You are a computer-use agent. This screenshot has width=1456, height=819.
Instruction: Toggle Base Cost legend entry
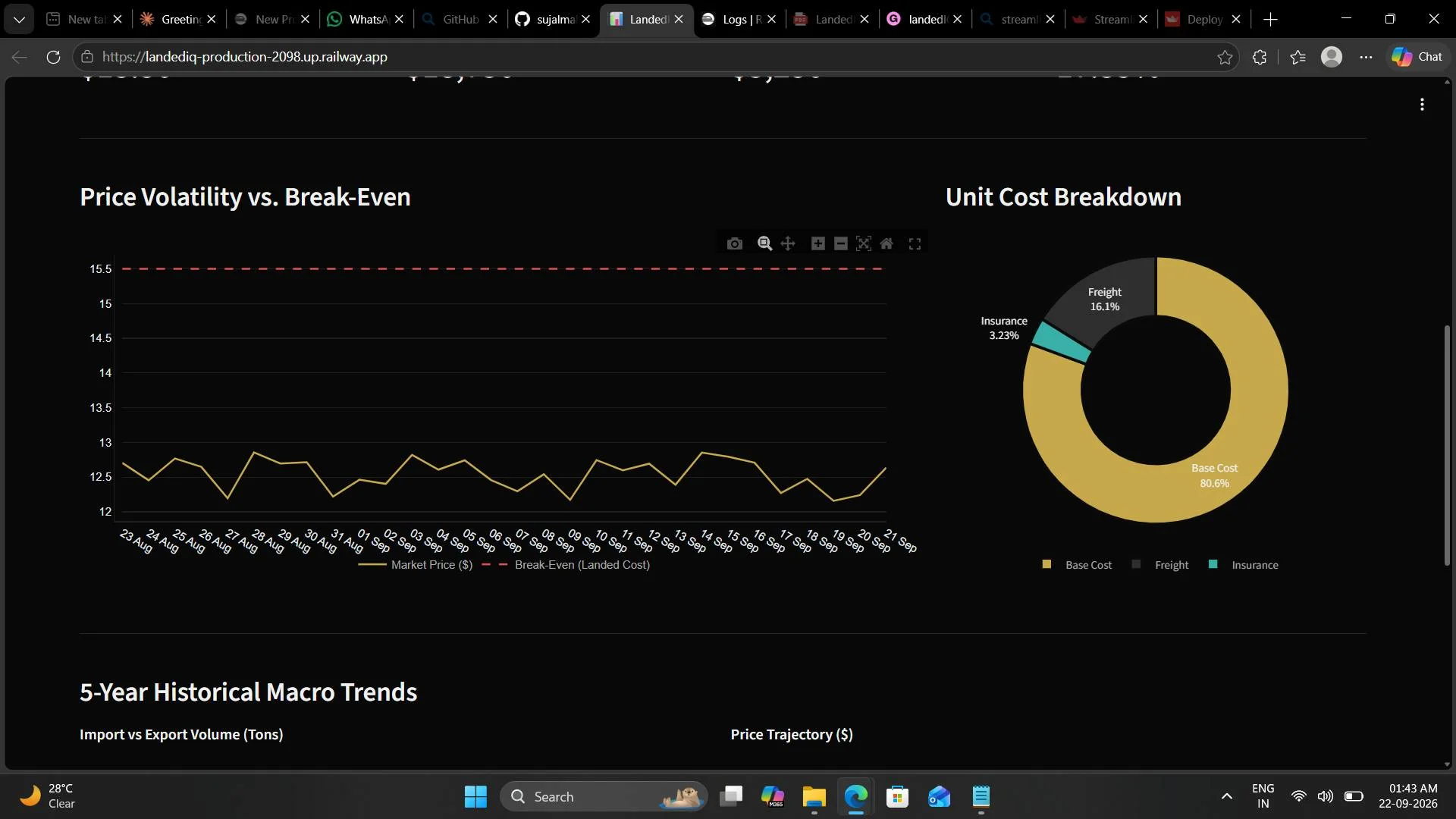tap(1077, 565)
